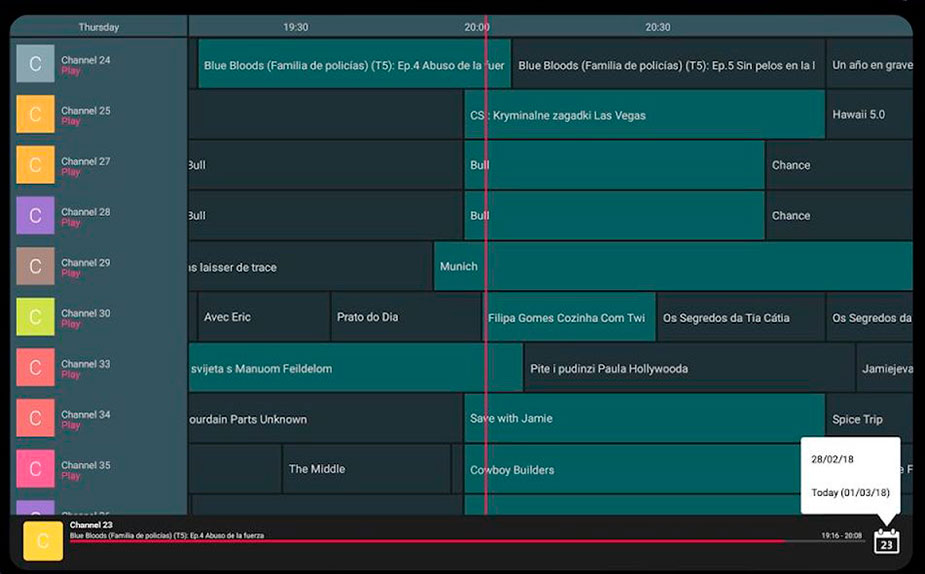This screenshot has height=574, width=925.
Task: Open the calendar date picker icon
Action: point(886,540)
